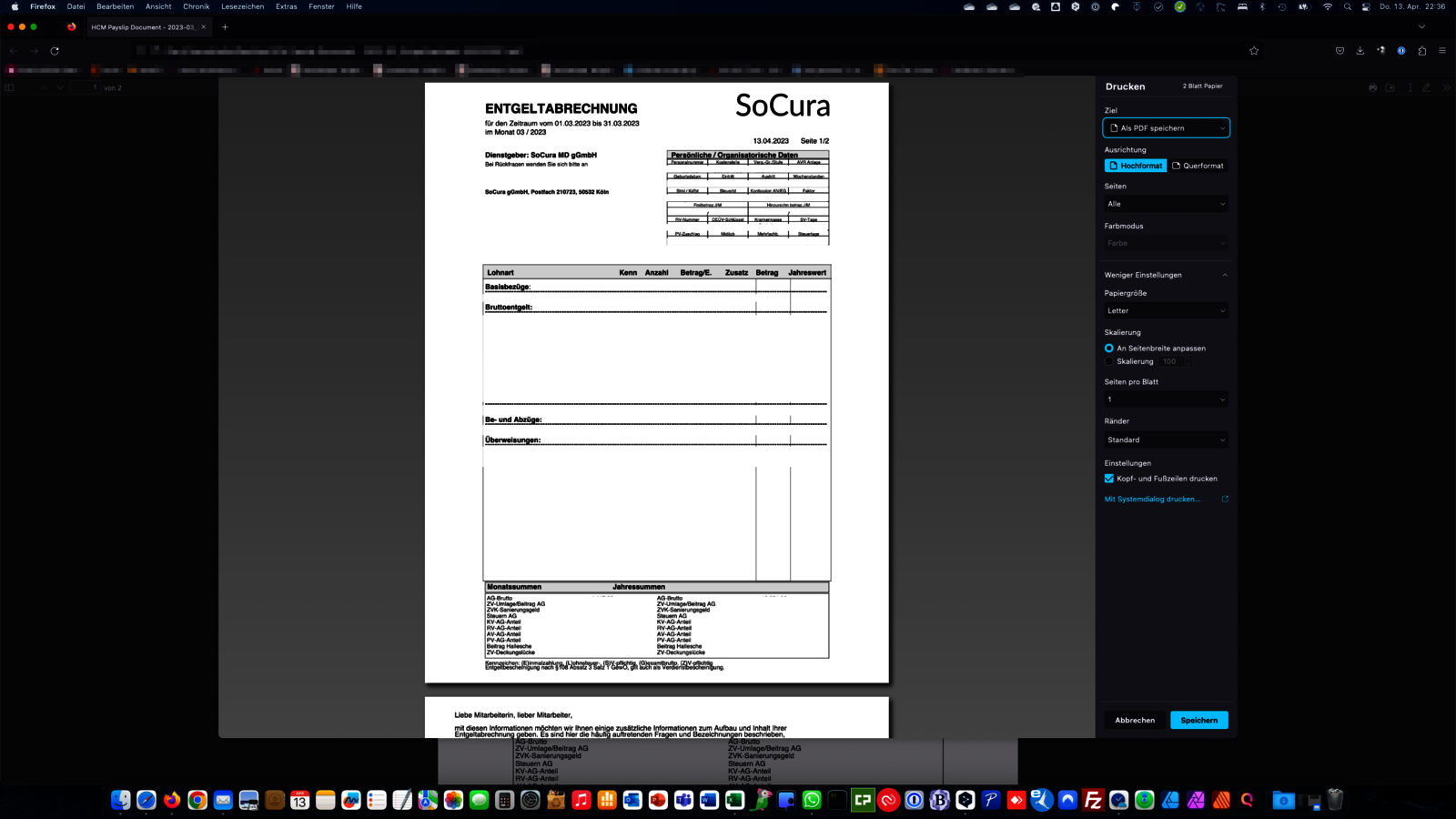The image size is (1456, 819).
Task: Open the Bearbeiten menu
Action: point(116,6)
